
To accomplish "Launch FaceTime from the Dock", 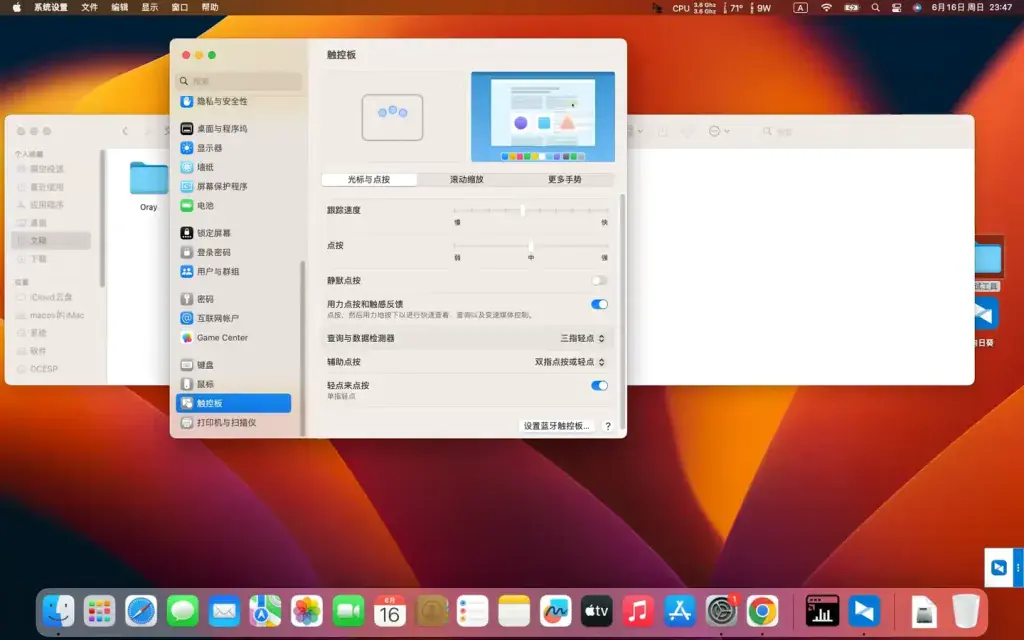I will tap(348, 612).
